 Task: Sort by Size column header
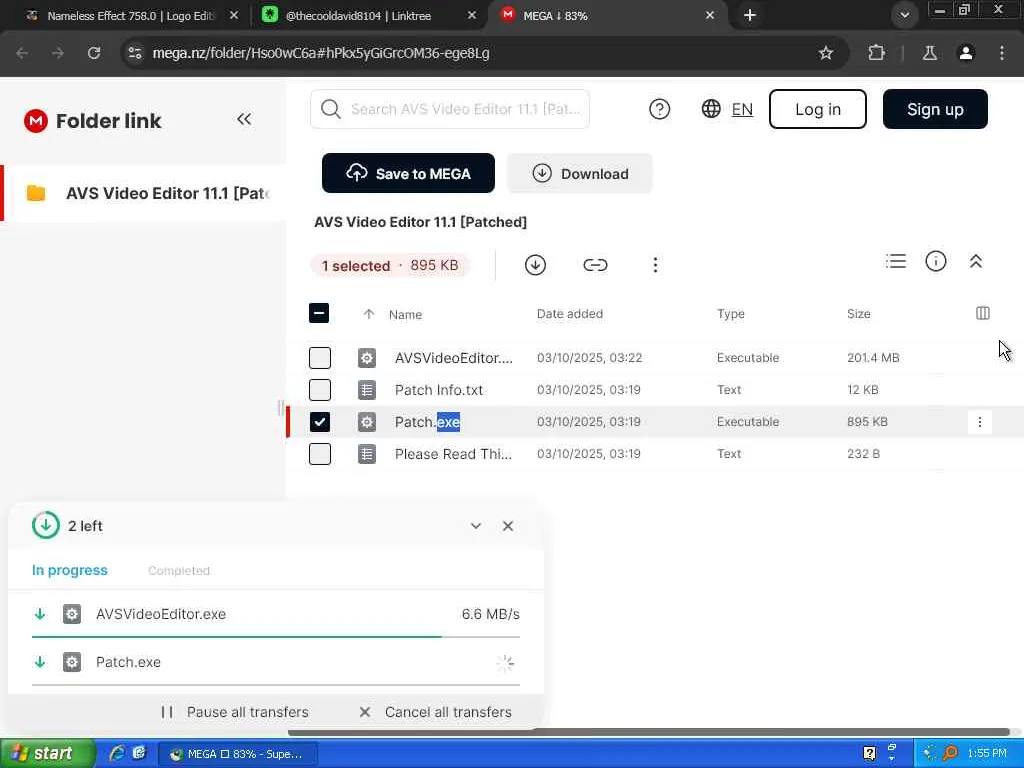(858, 314)
